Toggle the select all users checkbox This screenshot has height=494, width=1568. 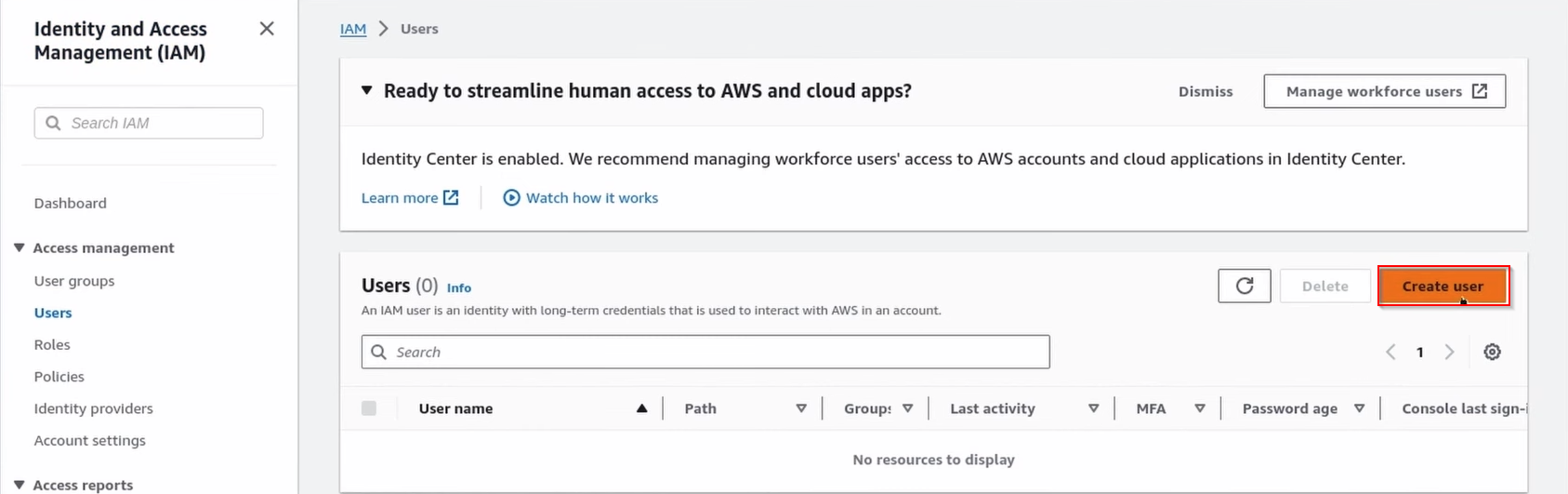point(369,408)
